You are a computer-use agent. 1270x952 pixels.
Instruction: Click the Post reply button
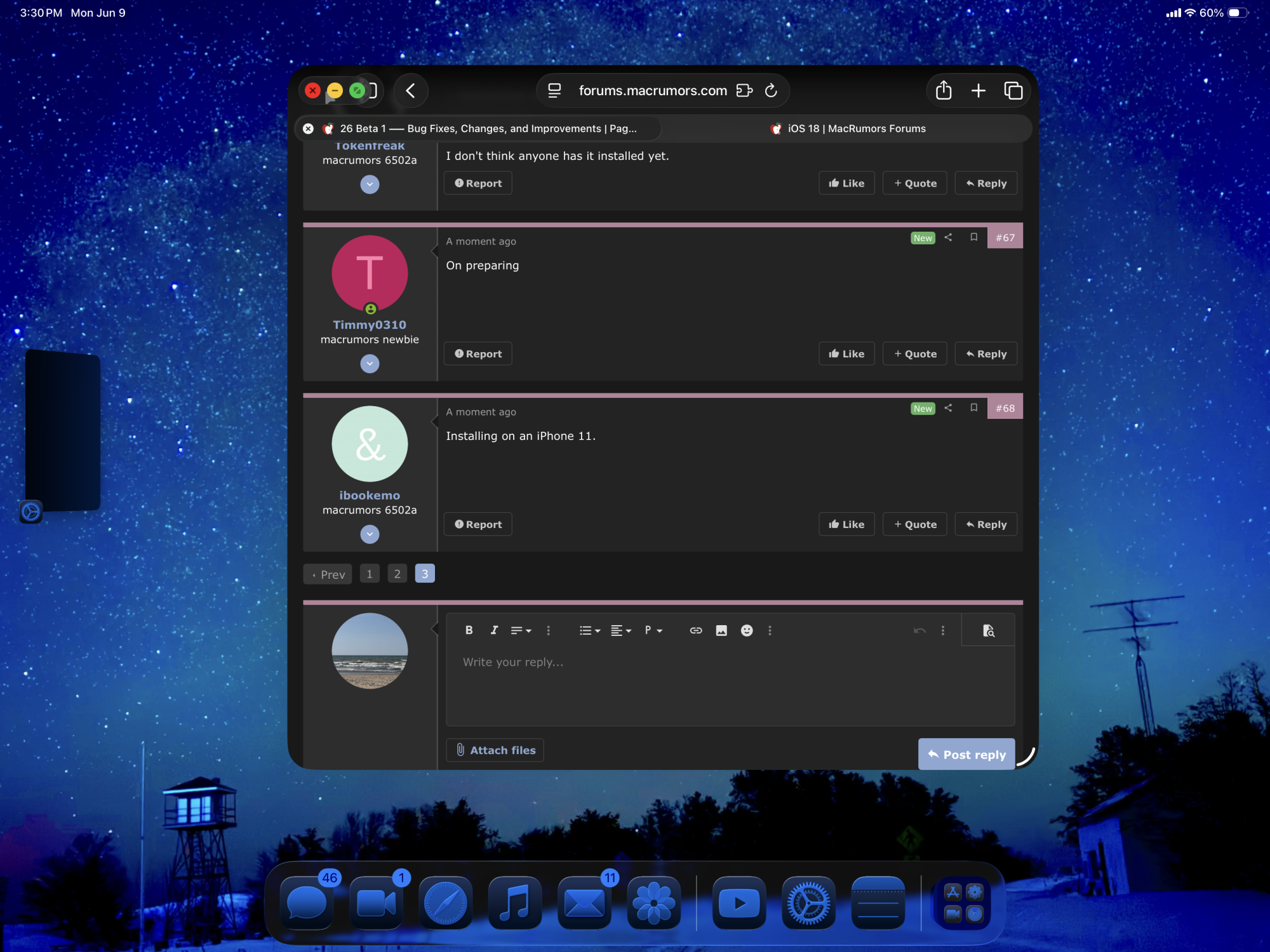(x=966, y=755)
